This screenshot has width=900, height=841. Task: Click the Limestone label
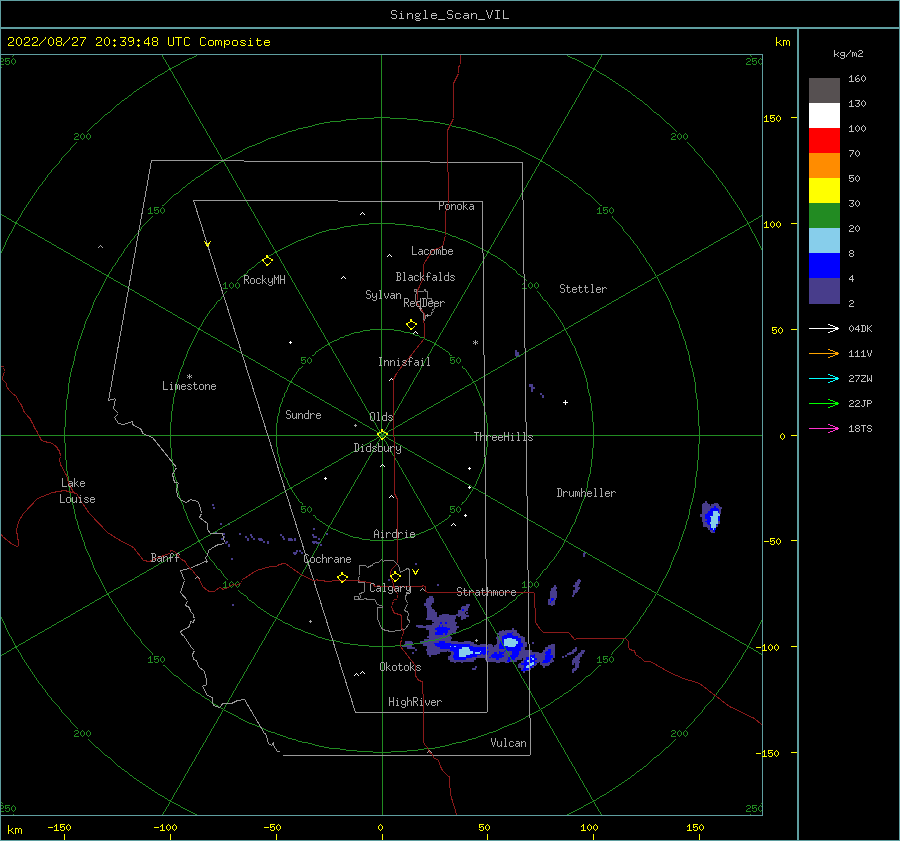pos(189,386)
